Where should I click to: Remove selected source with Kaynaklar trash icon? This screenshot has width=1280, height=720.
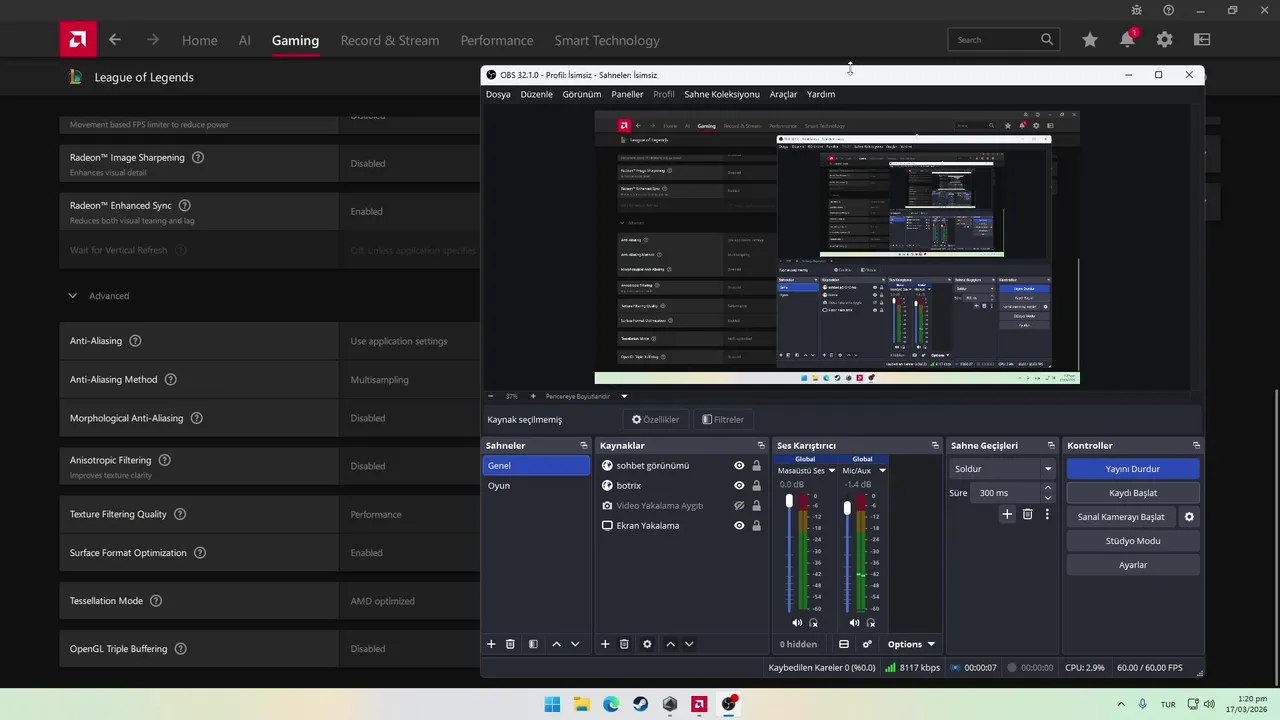[x=624, y=644]
